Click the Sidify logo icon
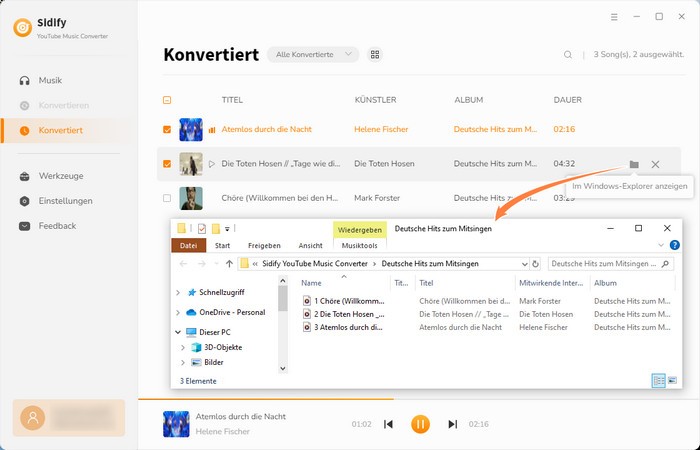Viewport: 700px width, 450px height. click(x=22, y=28)
